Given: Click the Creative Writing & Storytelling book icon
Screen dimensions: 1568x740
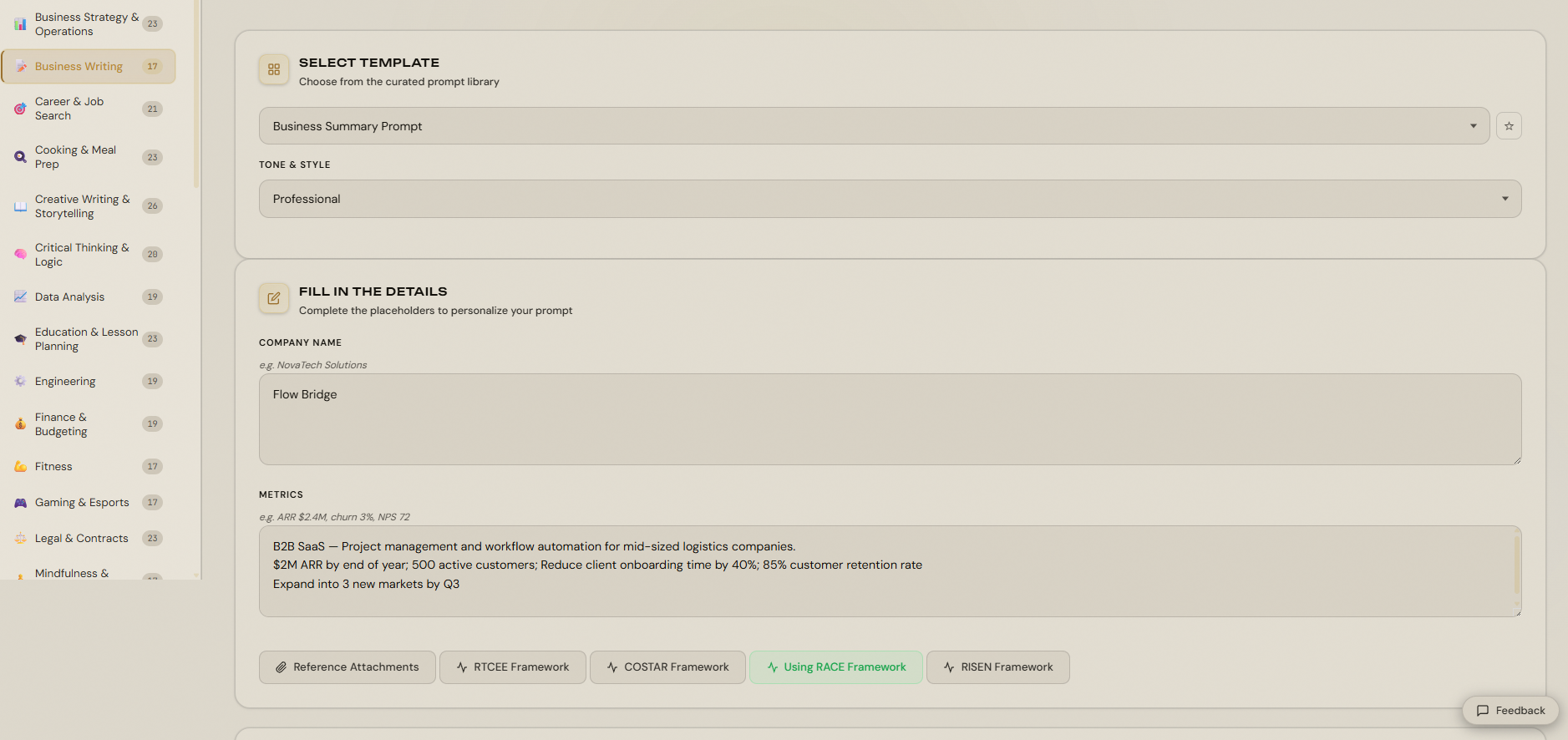Looking at the screenshot, I should click(20, 206).
